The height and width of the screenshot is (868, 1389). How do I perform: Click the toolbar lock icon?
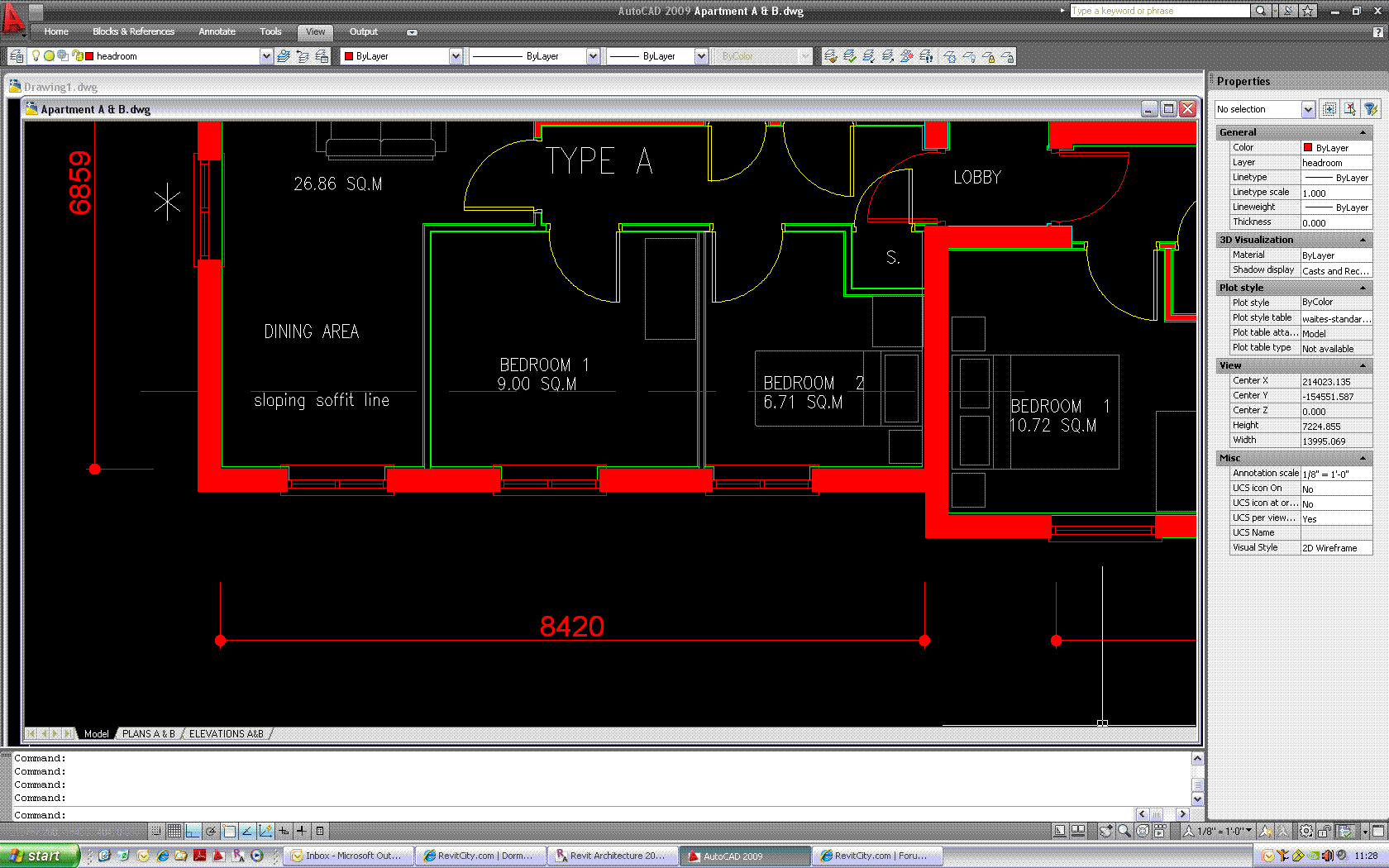coord(1325,831)
